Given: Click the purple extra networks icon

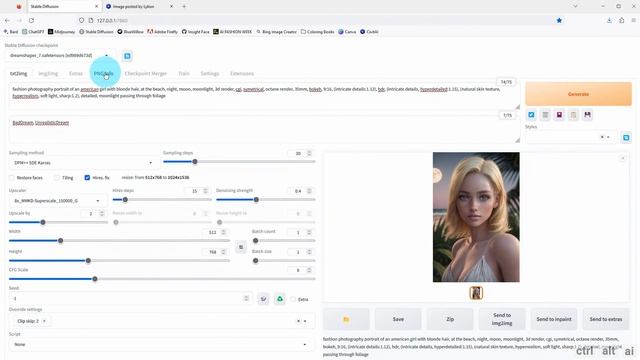Looking at the screenshot, I should point(559,115).
